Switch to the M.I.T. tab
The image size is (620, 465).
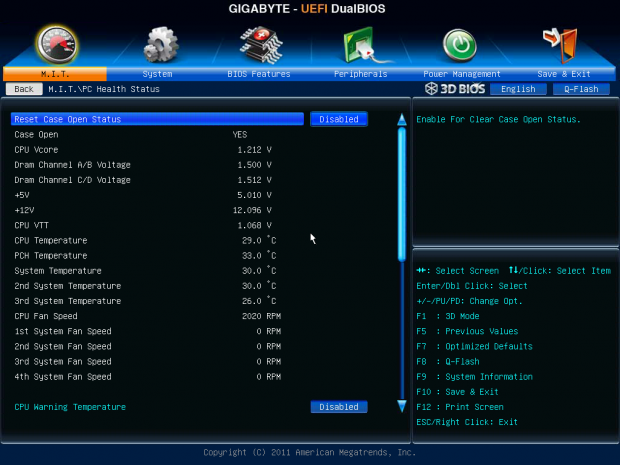(x=55, y=74)
